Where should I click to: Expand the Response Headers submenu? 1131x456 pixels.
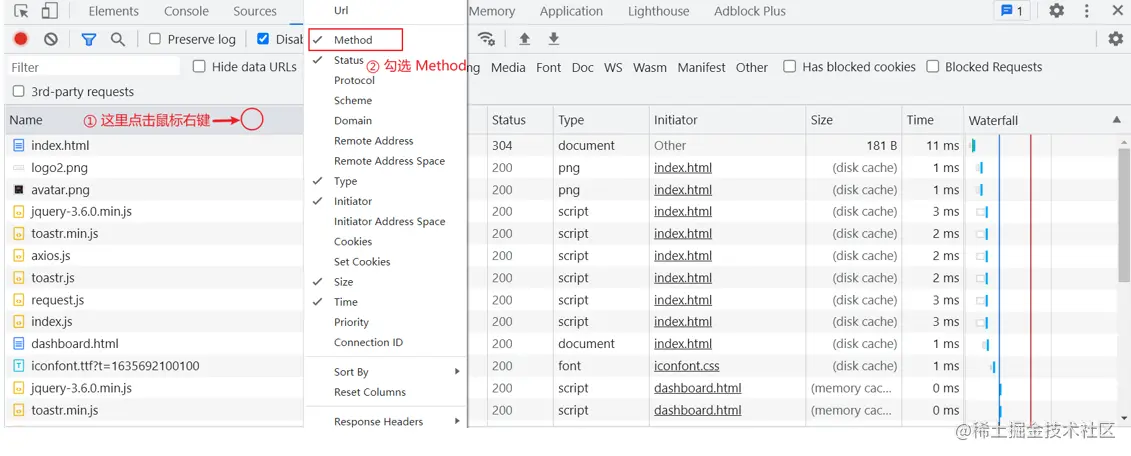point(385,422)
